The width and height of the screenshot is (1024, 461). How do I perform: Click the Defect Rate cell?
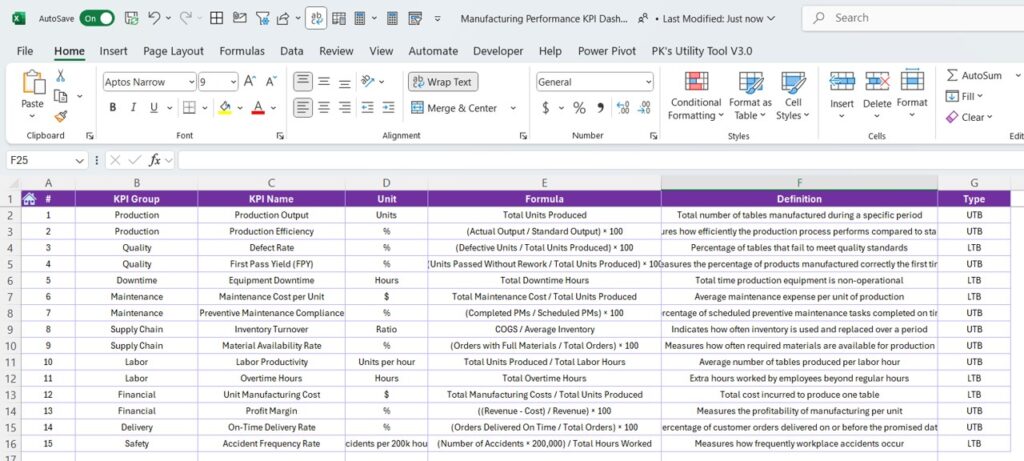(x=272, y=247)
